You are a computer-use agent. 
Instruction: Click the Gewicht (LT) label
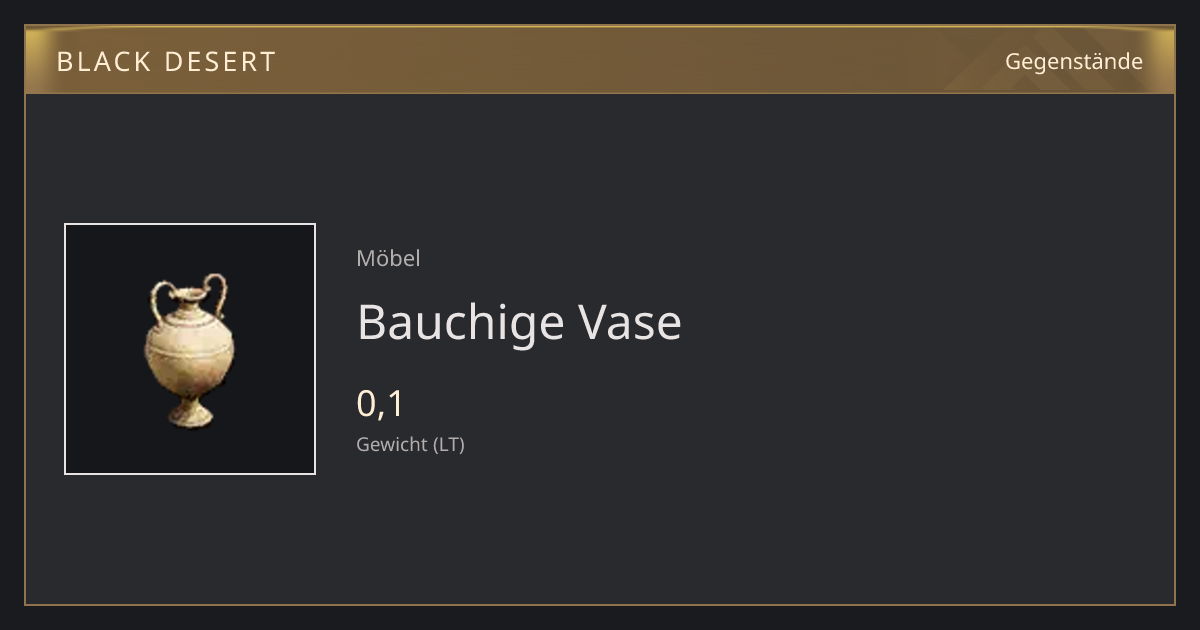[410, 444]
